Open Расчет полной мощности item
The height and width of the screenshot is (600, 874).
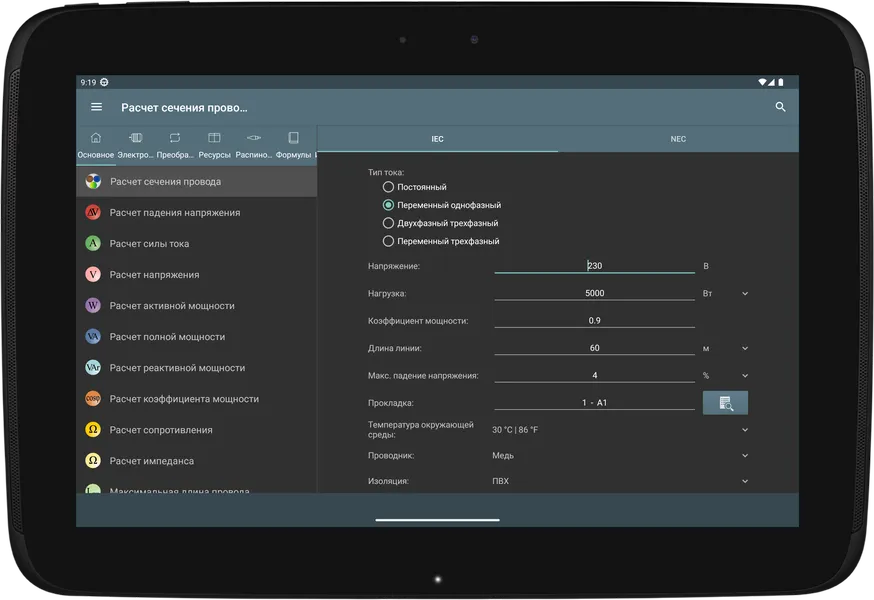197,337
